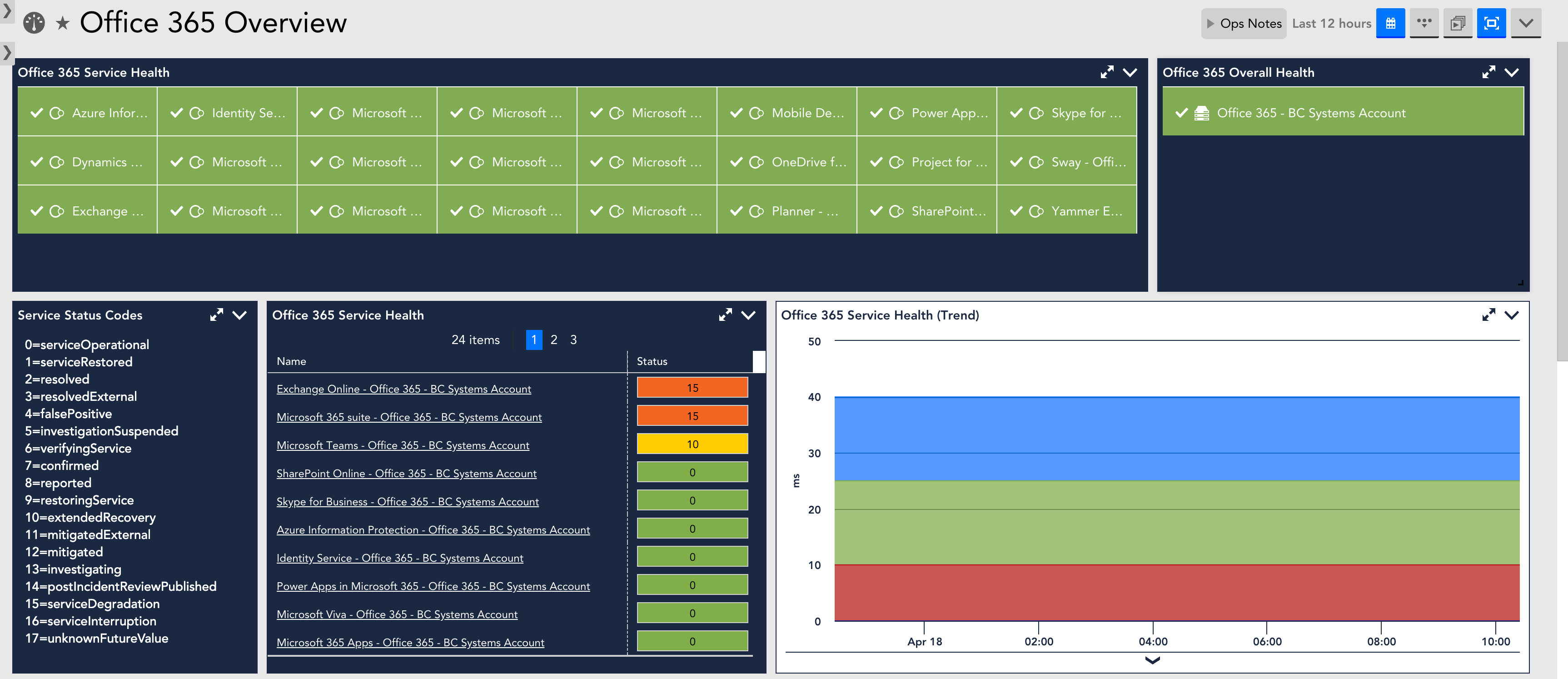Go to page 3 of service list

[x=573, y=340]
